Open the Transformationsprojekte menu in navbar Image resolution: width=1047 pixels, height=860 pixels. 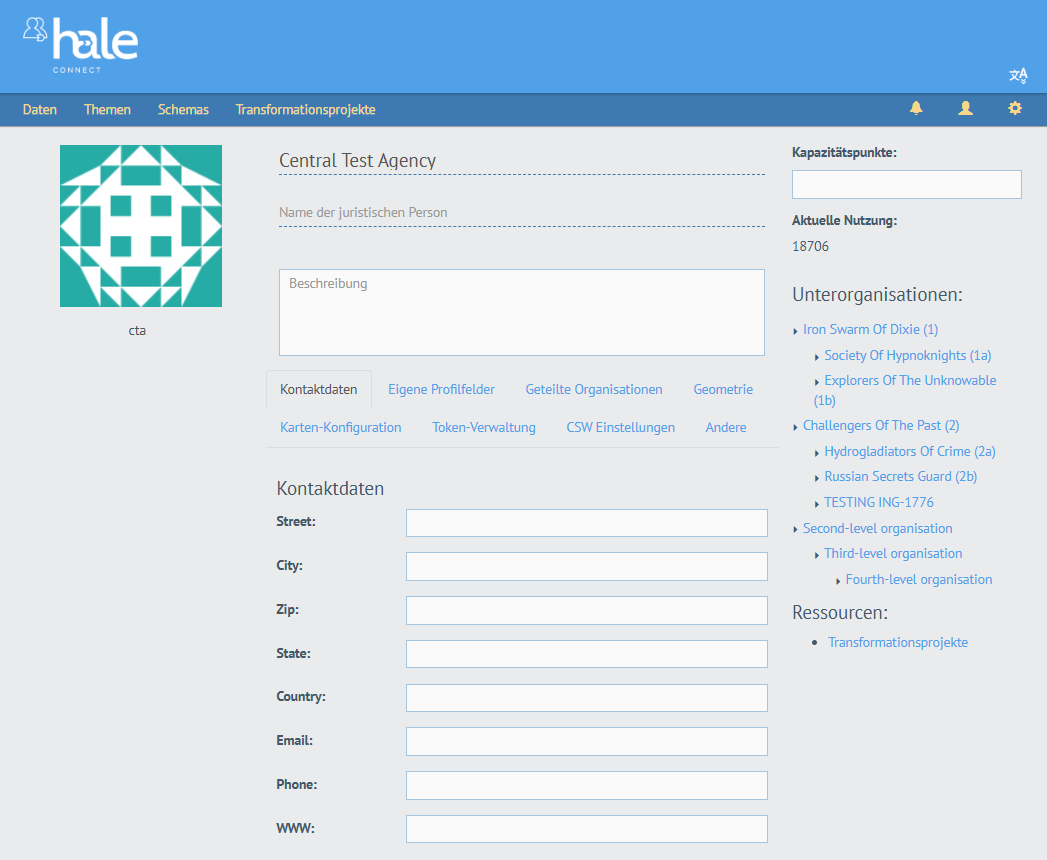305,110
